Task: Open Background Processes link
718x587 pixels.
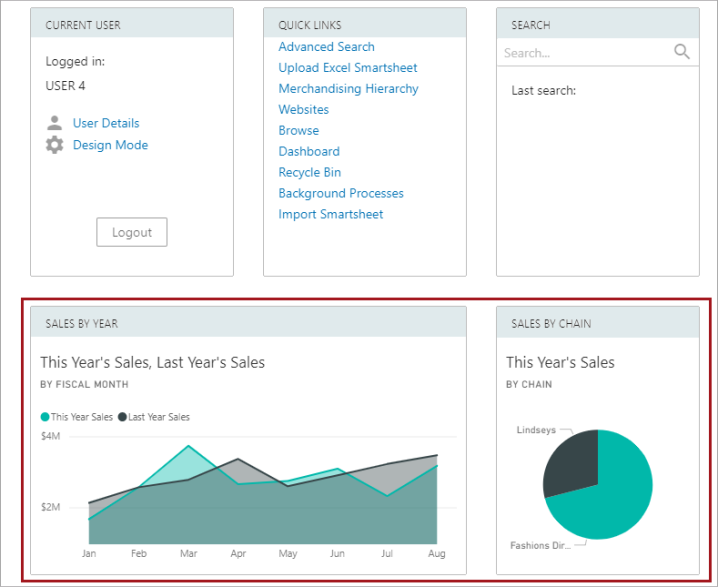Action: click(341, 193)
